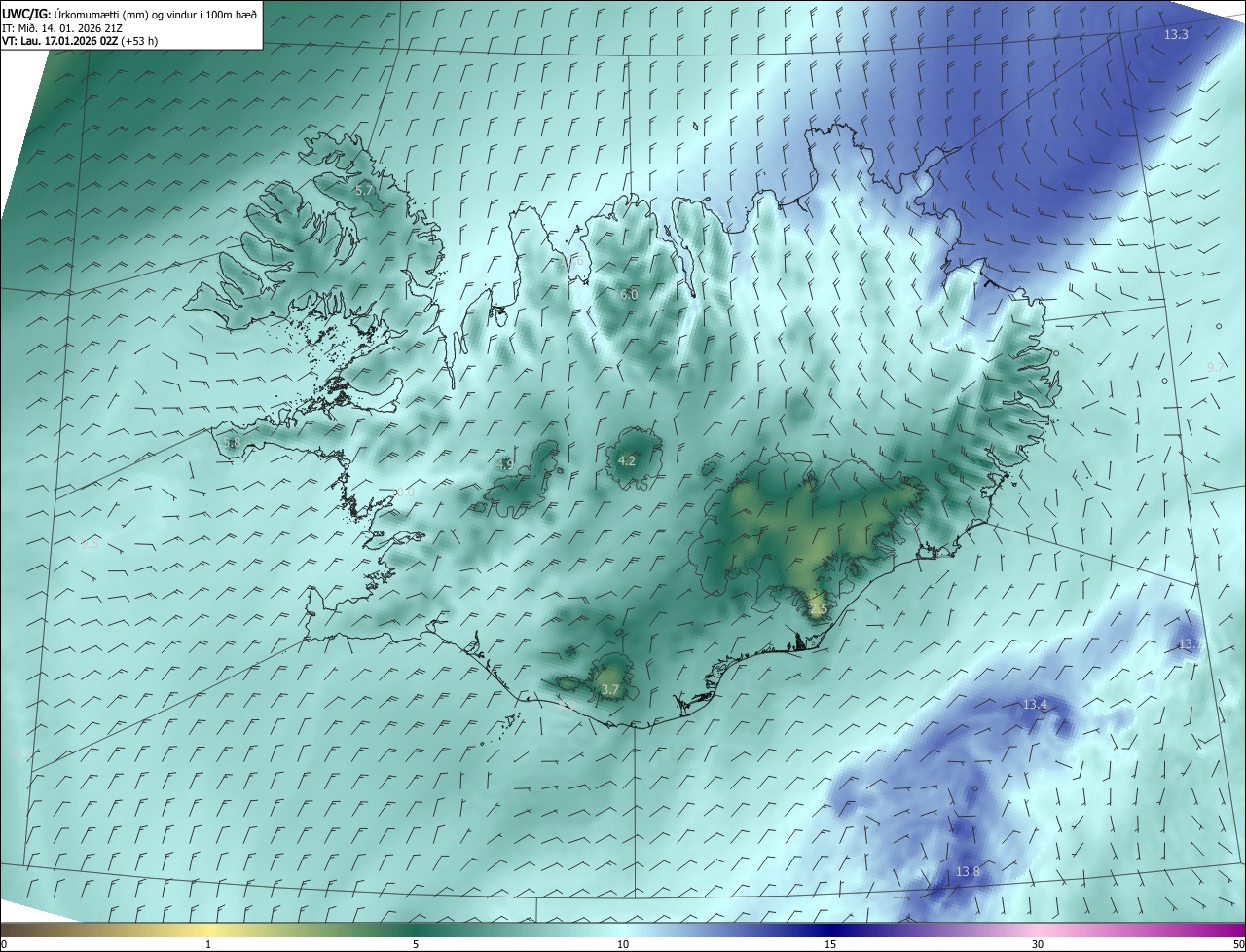Click the 4.9 value label on the map

click(x=504, y=464)
